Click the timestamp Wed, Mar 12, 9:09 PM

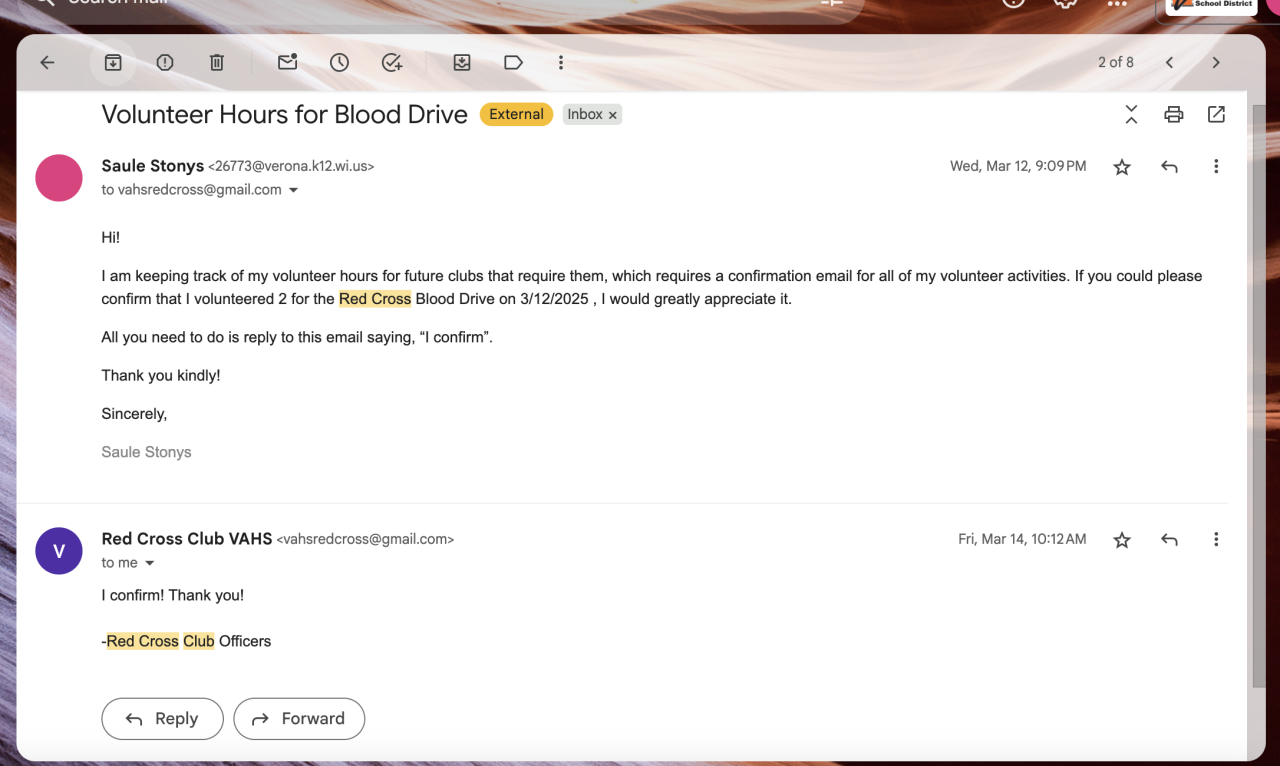(x=1018, y=166)
